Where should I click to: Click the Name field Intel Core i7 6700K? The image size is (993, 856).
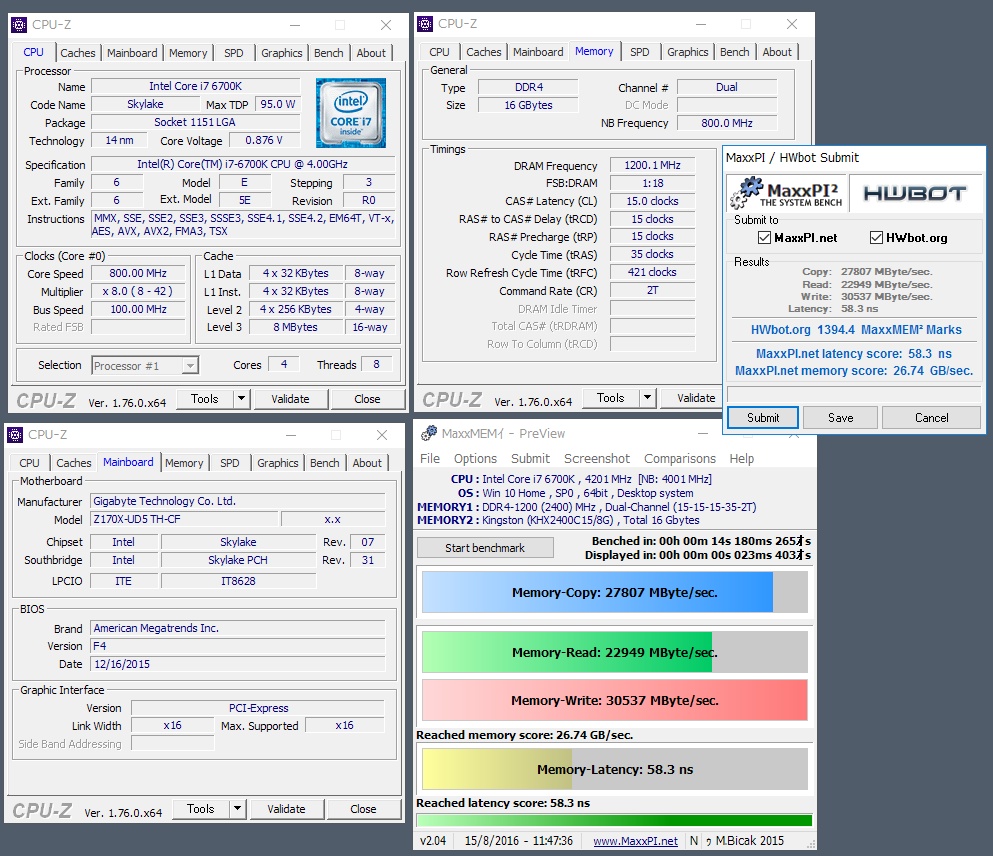tap(196, 86)
